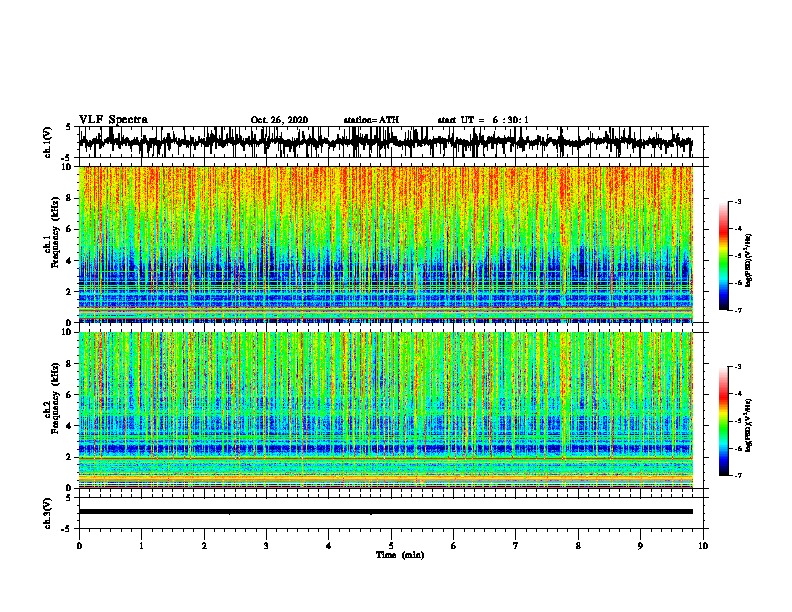Click the "10" tick ending the time axis
792x612 pixels.
tap(703, 546)
